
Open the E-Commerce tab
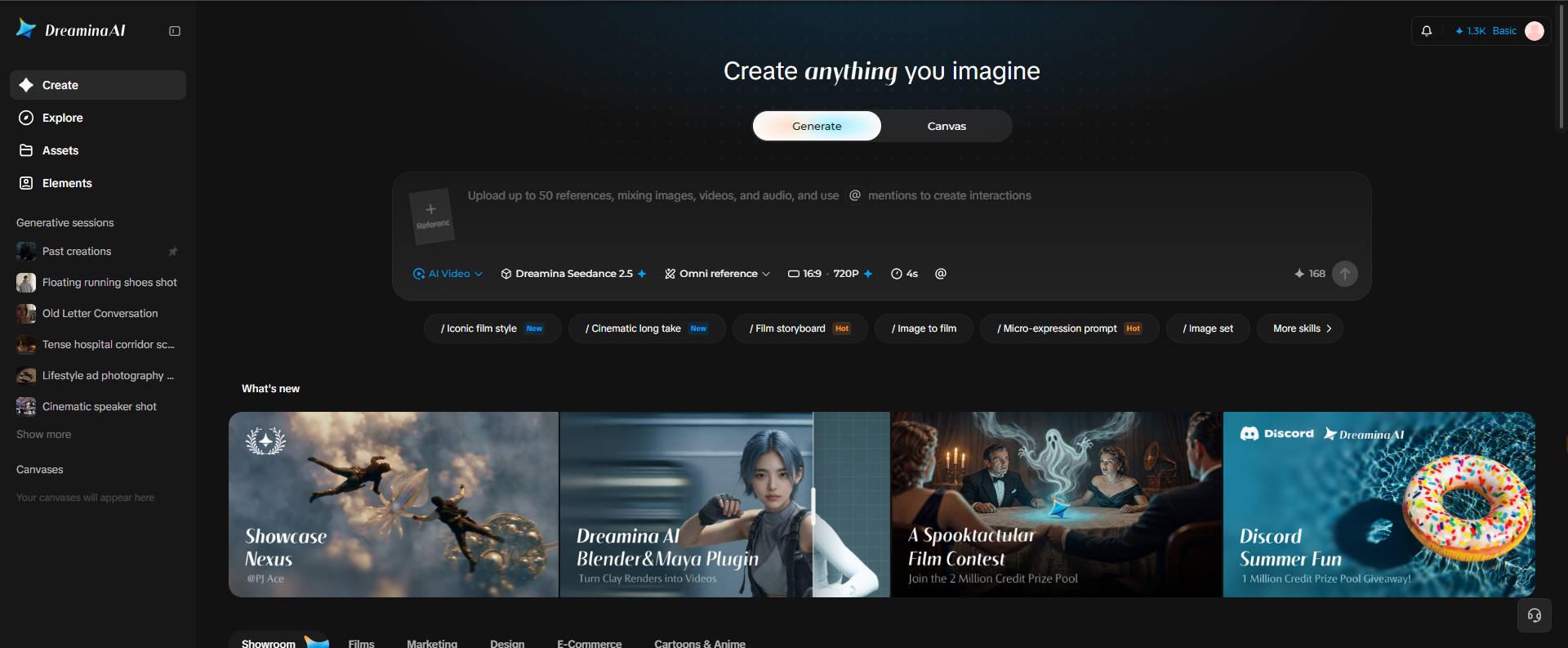tap(590, 644)
